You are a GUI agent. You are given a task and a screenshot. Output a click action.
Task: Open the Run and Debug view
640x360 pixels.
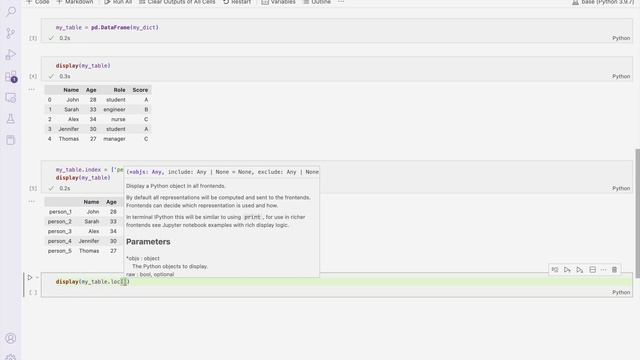11,55
